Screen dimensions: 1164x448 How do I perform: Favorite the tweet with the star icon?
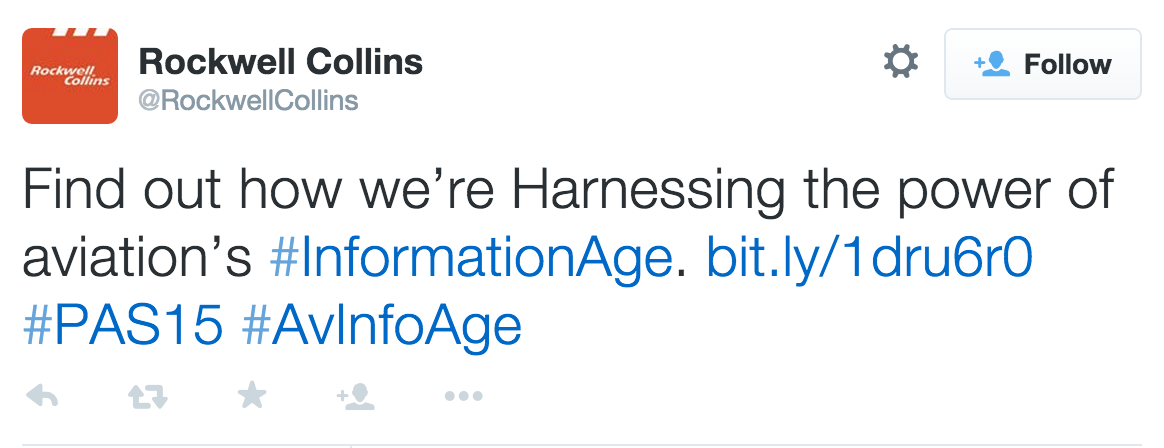click(252, 397)
